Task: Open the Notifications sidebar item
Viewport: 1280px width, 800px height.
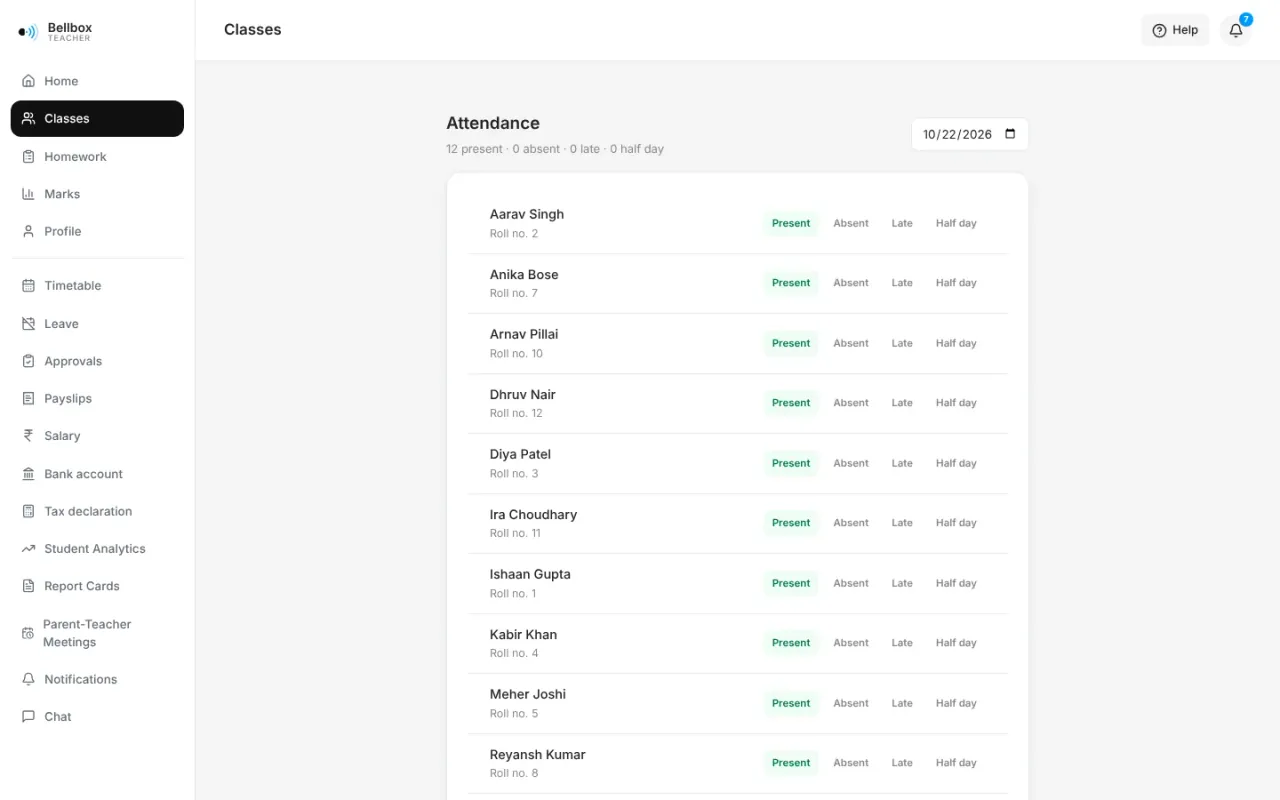Action: click(x=97, y=679)
